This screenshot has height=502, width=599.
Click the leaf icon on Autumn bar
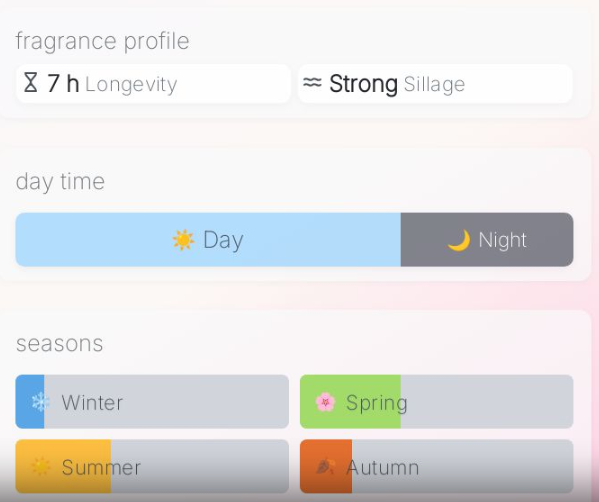pyautogui.click(x=326, y=466)
